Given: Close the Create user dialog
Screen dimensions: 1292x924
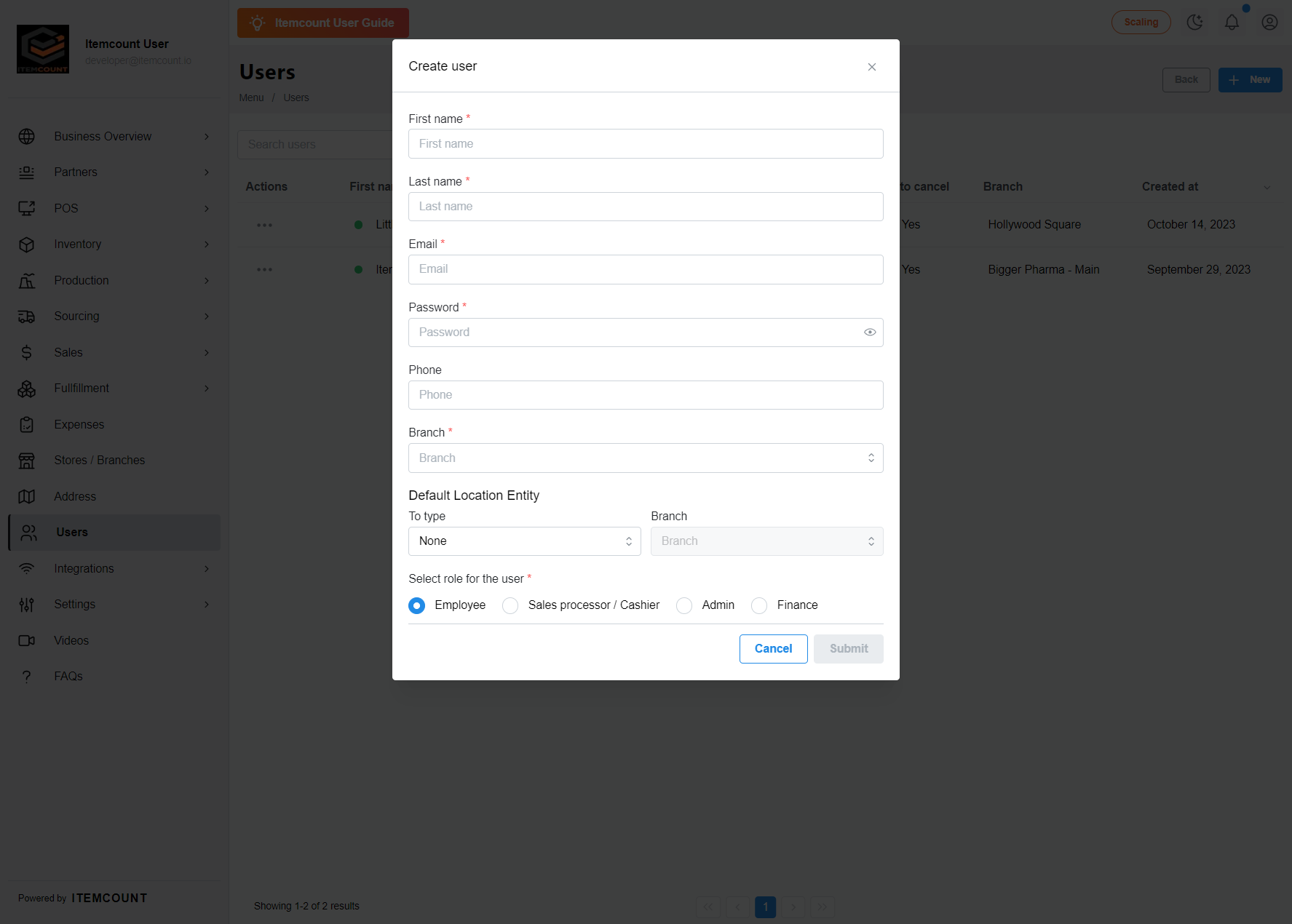Looking at the screenshot, I should click(871, 67).
